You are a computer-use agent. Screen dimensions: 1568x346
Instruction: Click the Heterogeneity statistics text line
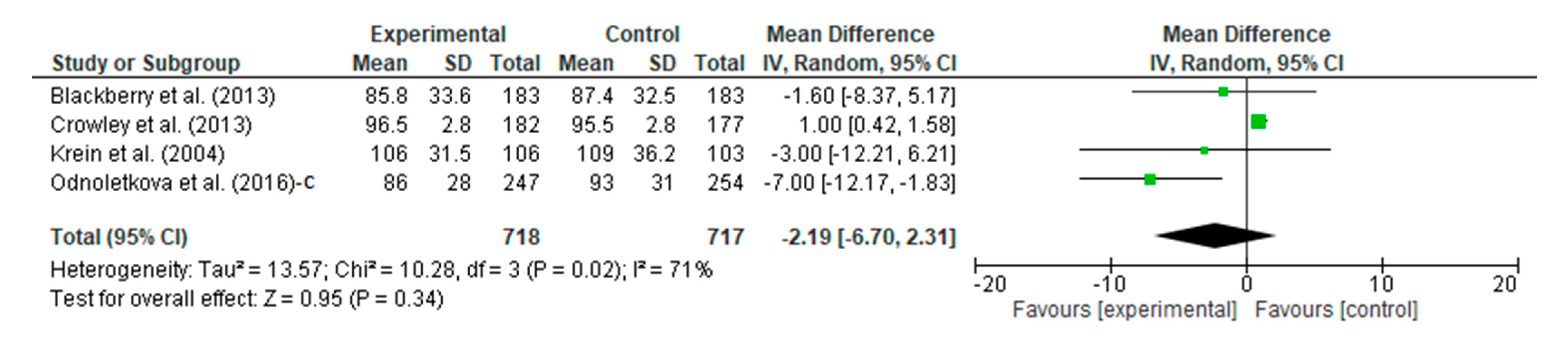(381, 269)
